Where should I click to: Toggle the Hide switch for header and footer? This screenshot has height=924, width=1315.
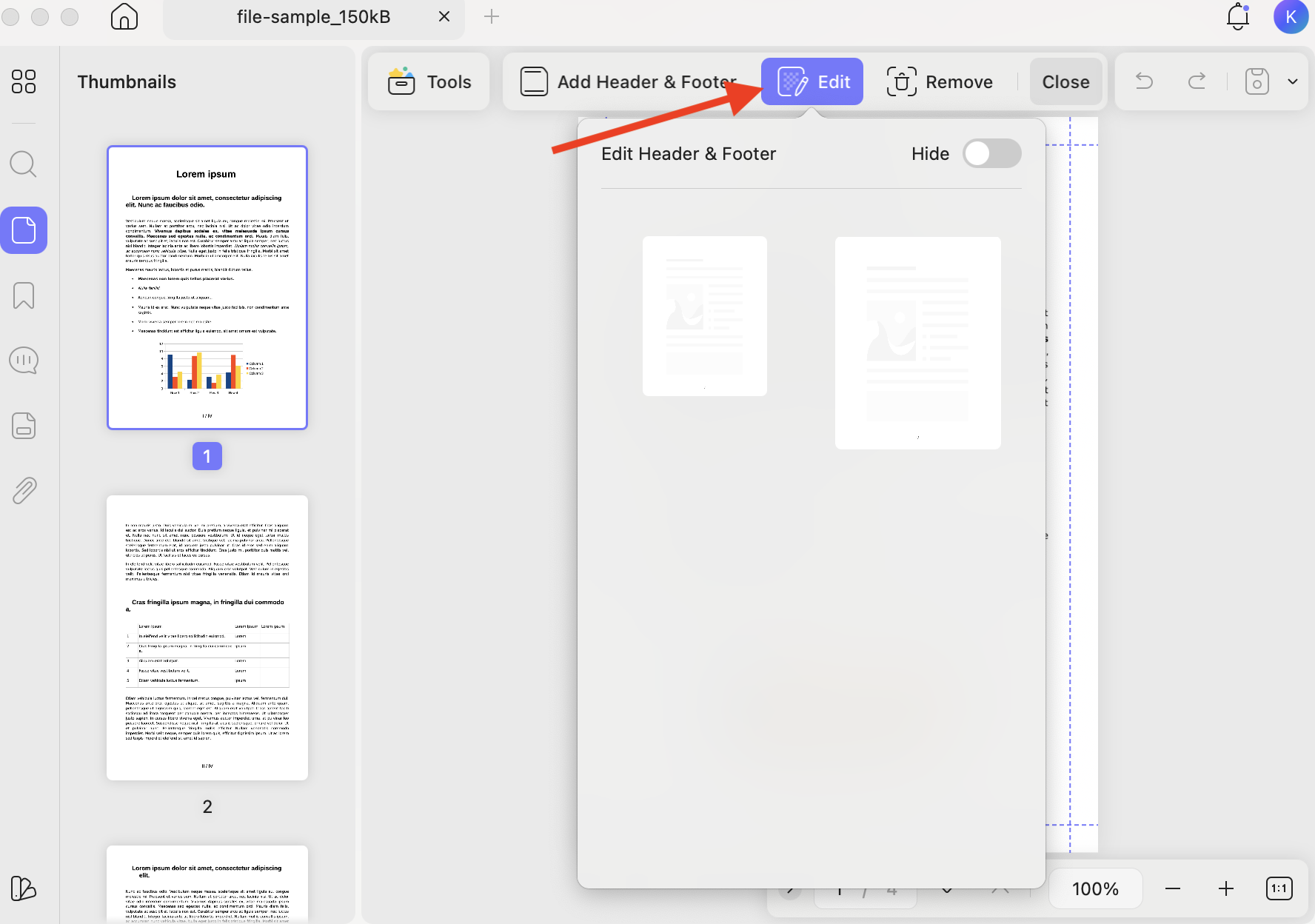992,153
